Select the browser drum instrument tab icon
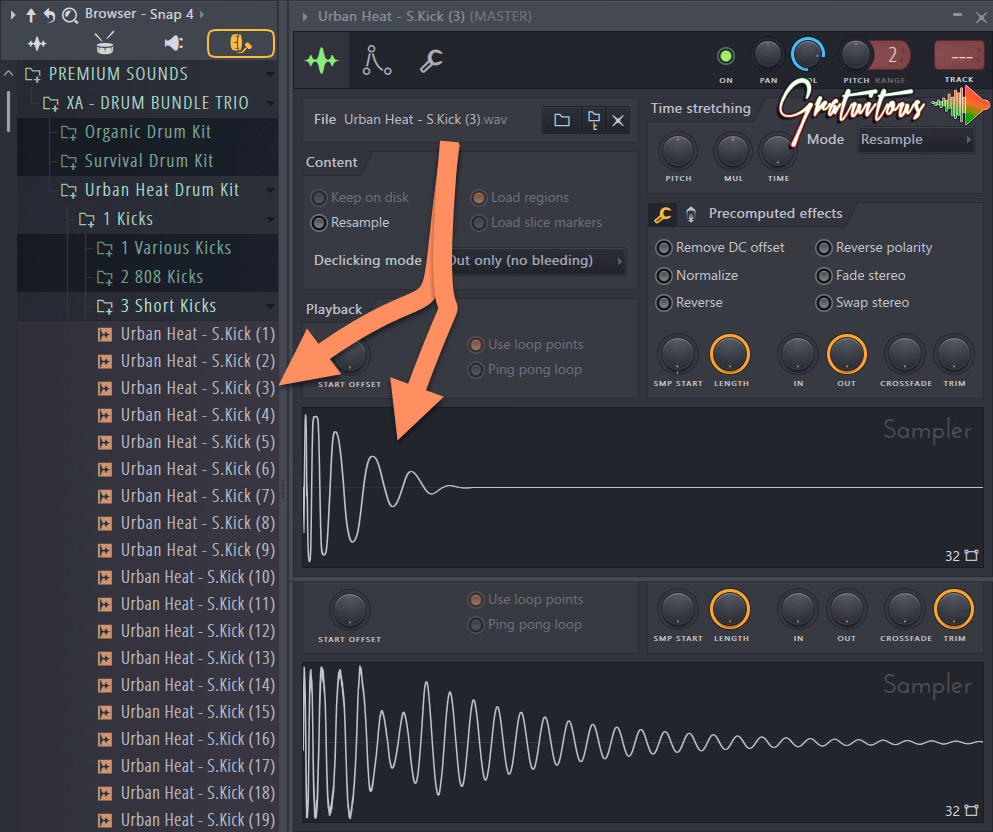The width and height of the screenshot is (993, 832). coord(104,43)
